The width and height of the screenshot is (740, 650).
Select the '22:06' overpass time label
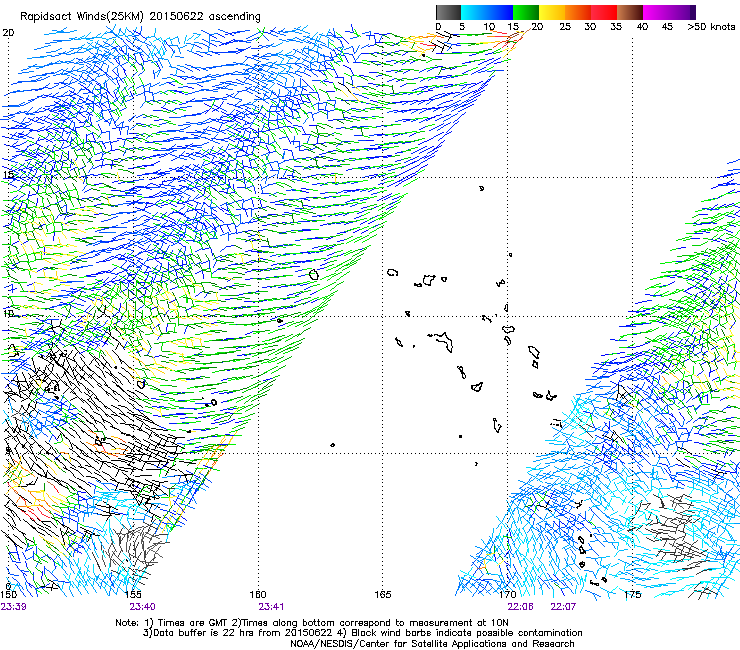521,607
